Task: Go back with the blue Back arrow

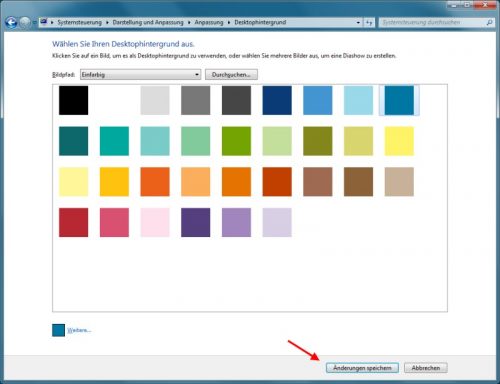Action: (11, 22)
